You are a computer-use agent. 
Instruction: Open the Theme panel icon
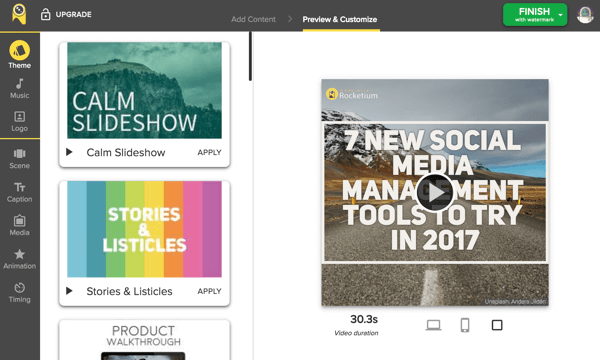[x=20, y=50]
